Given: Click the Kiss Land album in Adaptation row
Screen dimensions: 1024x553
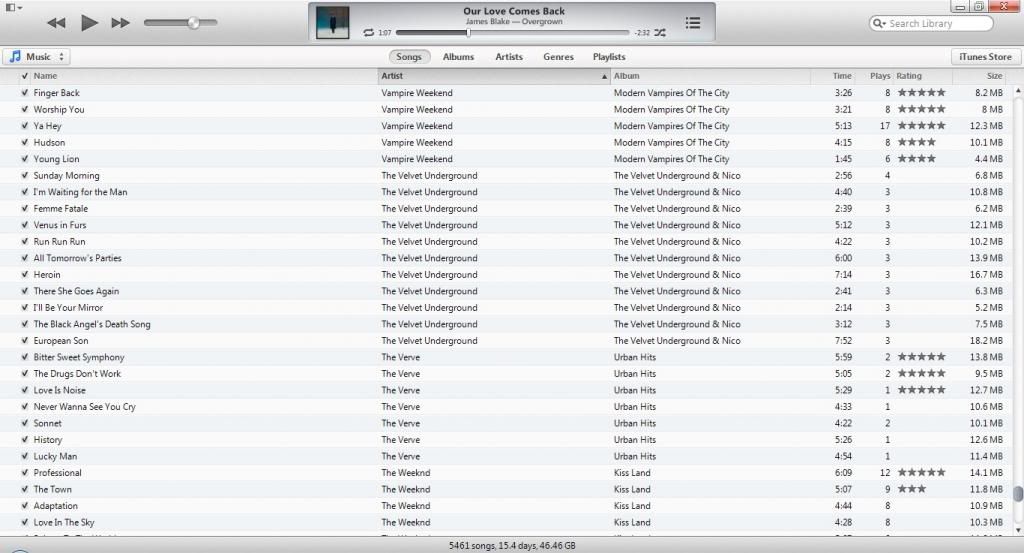Looking at the screenshot, I should 632,506.
